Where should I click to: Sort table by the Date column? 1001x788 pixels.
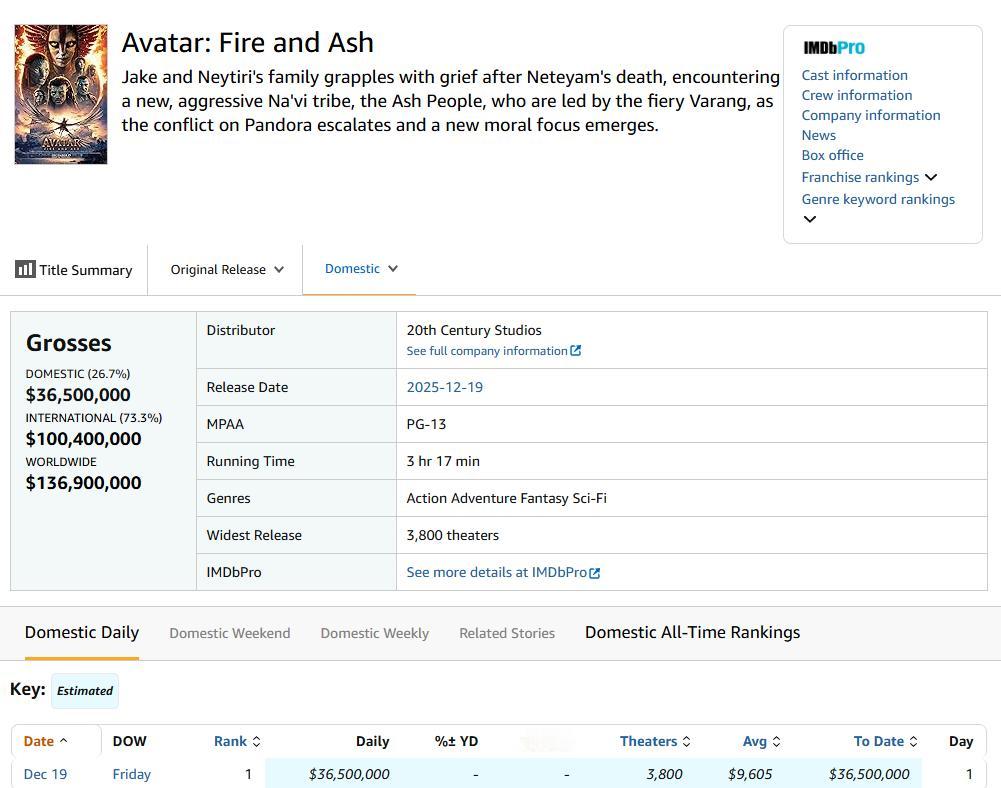pyautogui.click(x=38, y=741)
